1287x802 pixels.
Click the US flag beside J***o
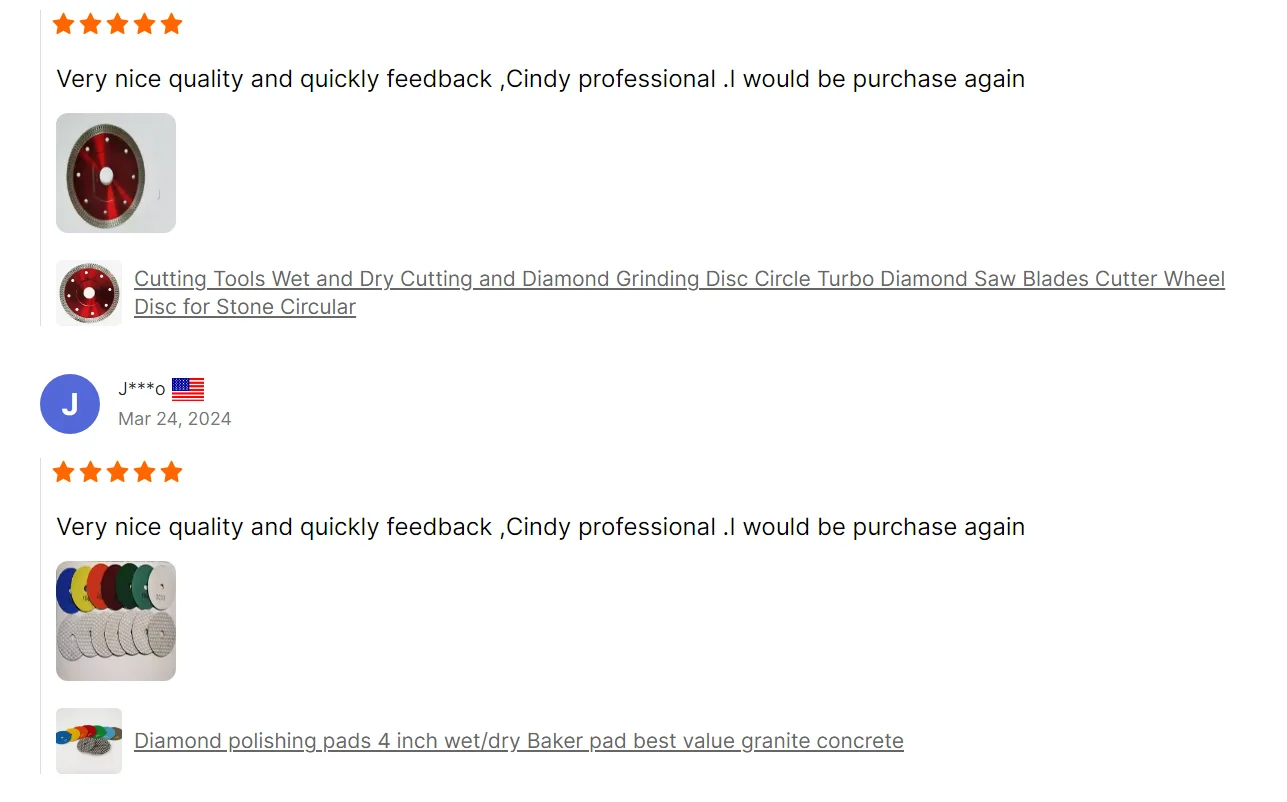[188, 389]
